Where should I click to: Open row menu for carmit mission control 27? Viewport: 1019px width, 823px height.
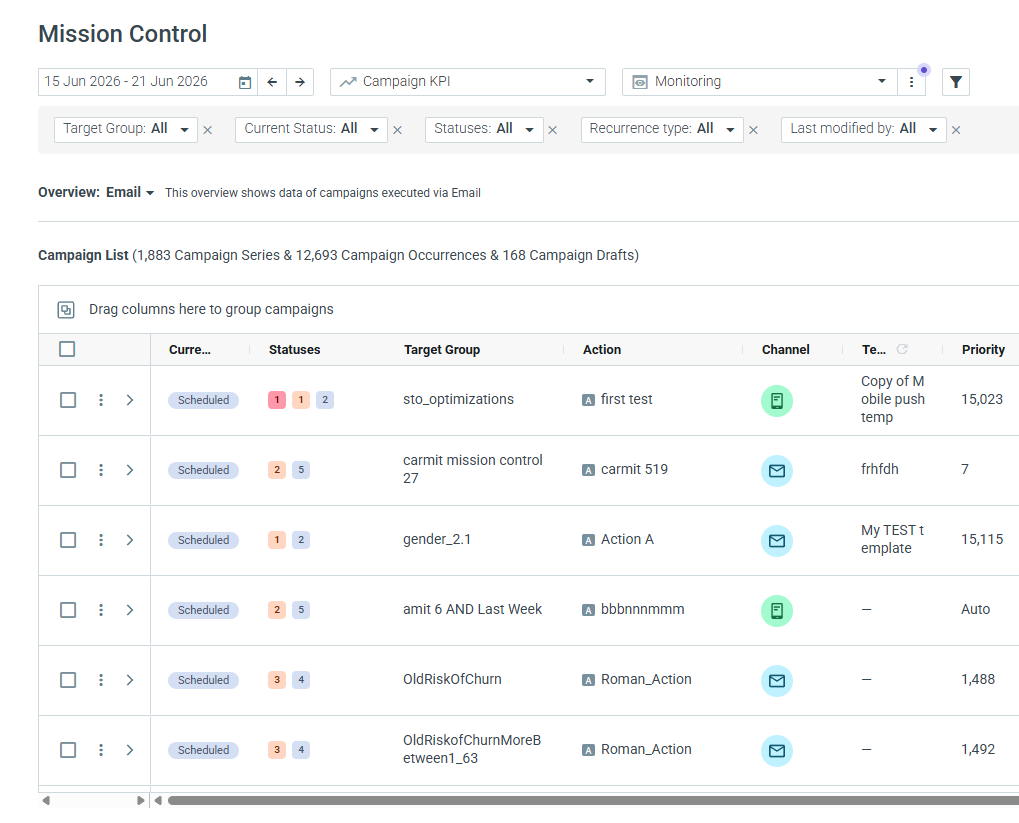coord(101,470)
